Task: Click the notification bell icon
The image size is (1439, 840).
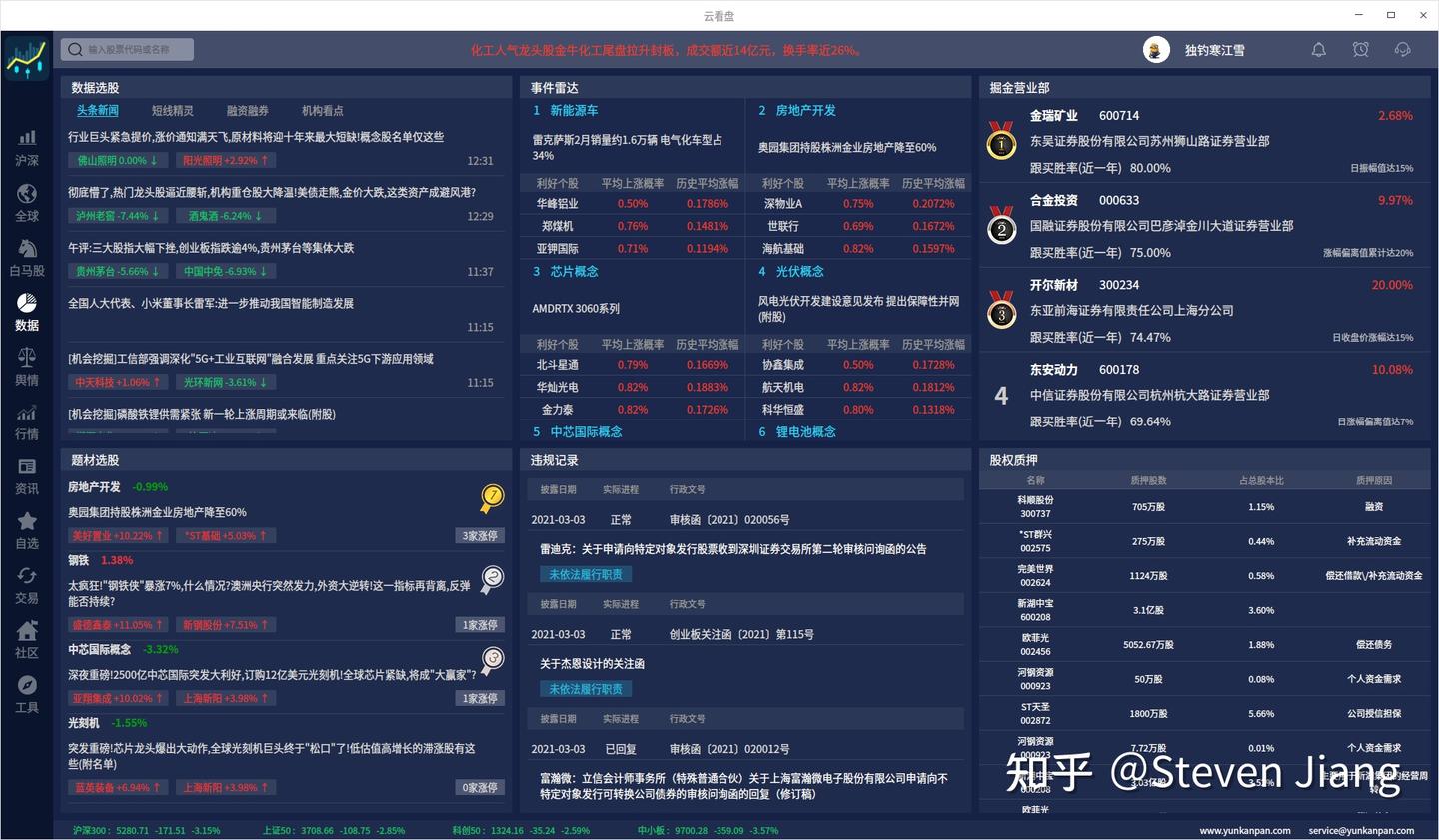Action: pyautogui.click(x=1318, y=49)
